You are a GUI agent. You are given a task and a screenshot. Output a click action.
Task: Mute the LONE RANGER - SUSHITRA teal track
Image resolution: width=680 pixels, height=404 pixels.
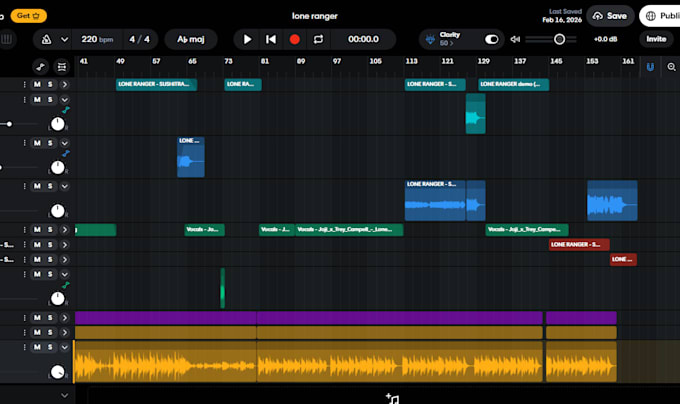[x=37, y=85]
